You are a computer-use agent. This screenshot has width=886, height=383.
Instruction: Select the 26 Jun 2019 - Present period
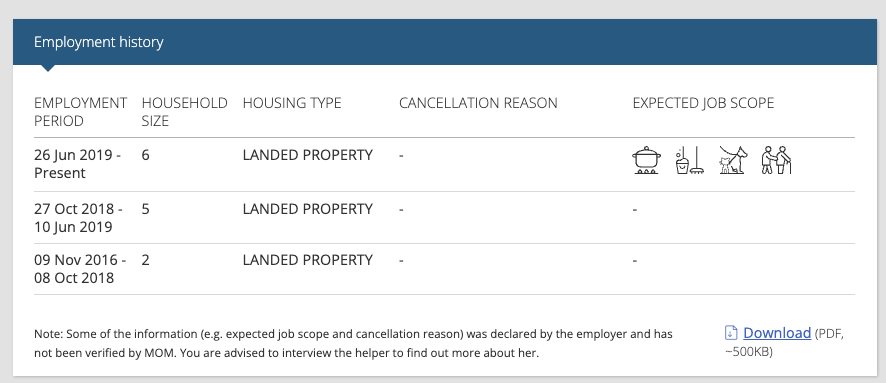pyautogui.click(x=77, y=164)
